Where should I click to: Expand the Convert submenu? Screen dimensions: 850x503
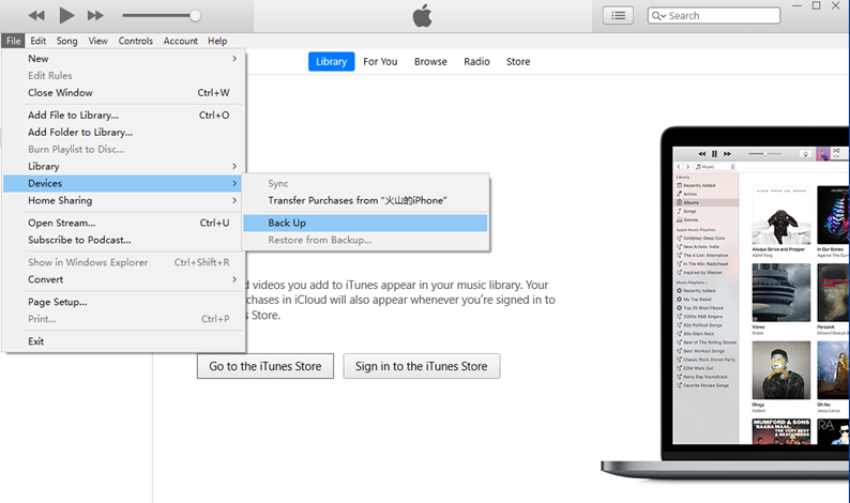click(x=124, y=280)
